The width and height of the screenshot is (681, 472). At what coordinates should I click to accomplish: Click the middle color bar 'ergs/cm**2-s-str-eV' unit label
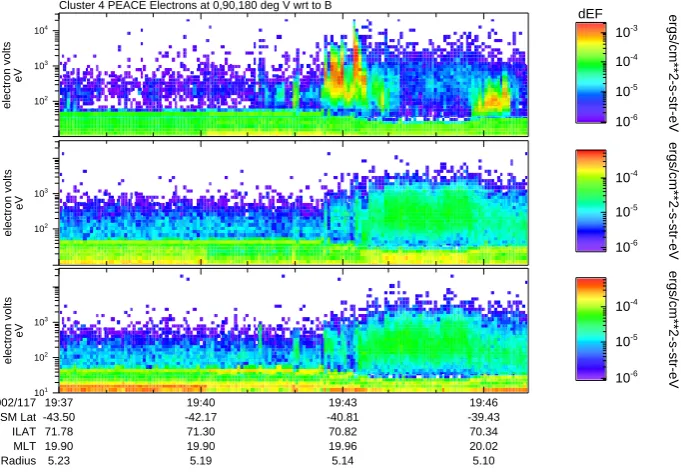(x=672, y=201)
